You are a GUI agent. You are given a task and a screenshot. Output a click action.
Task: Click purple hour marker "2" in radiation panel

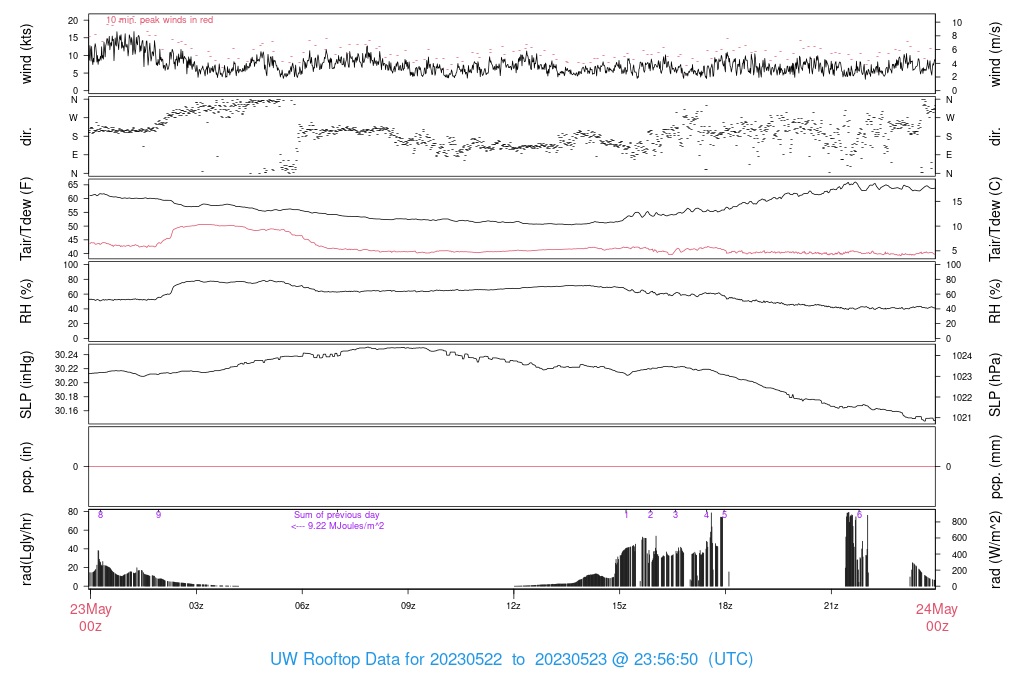click(650, 515)
